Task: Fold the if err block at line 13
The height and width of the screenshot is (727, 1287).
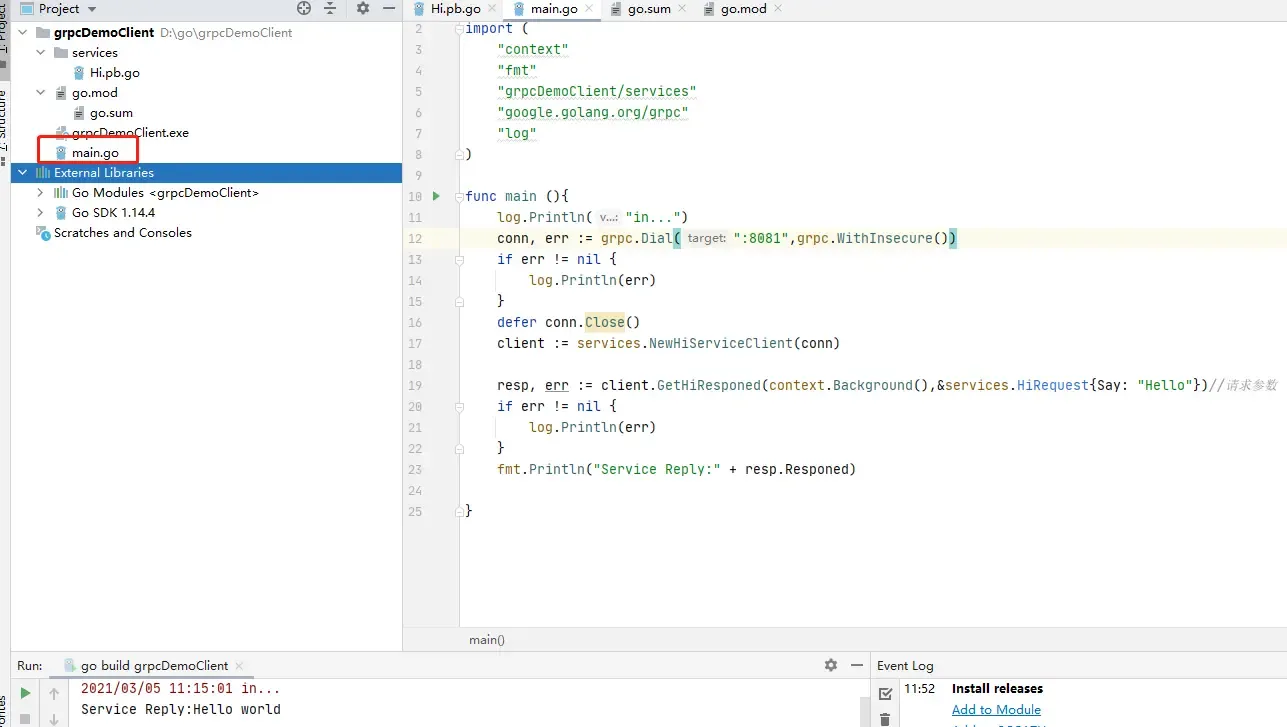Action: click(x=459, y=260)
